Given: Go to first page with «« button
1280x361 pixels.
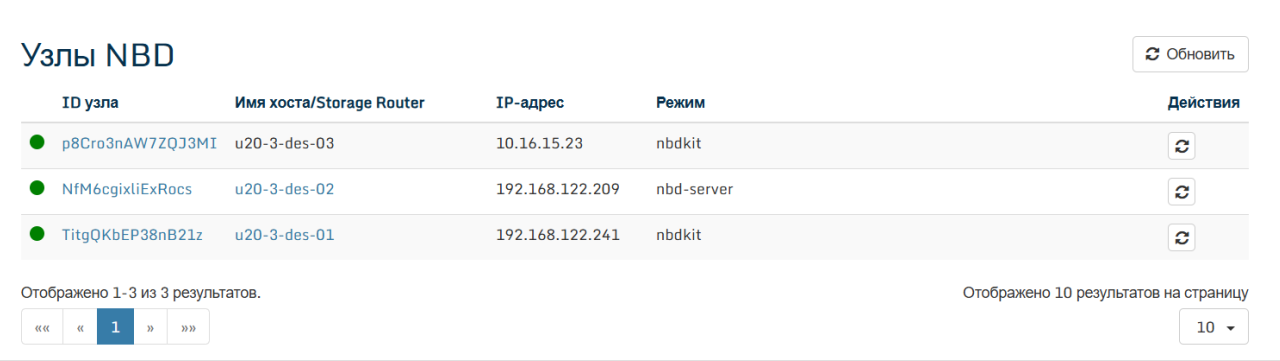Looking at the screenshot, I should click(x=42, y=327).
